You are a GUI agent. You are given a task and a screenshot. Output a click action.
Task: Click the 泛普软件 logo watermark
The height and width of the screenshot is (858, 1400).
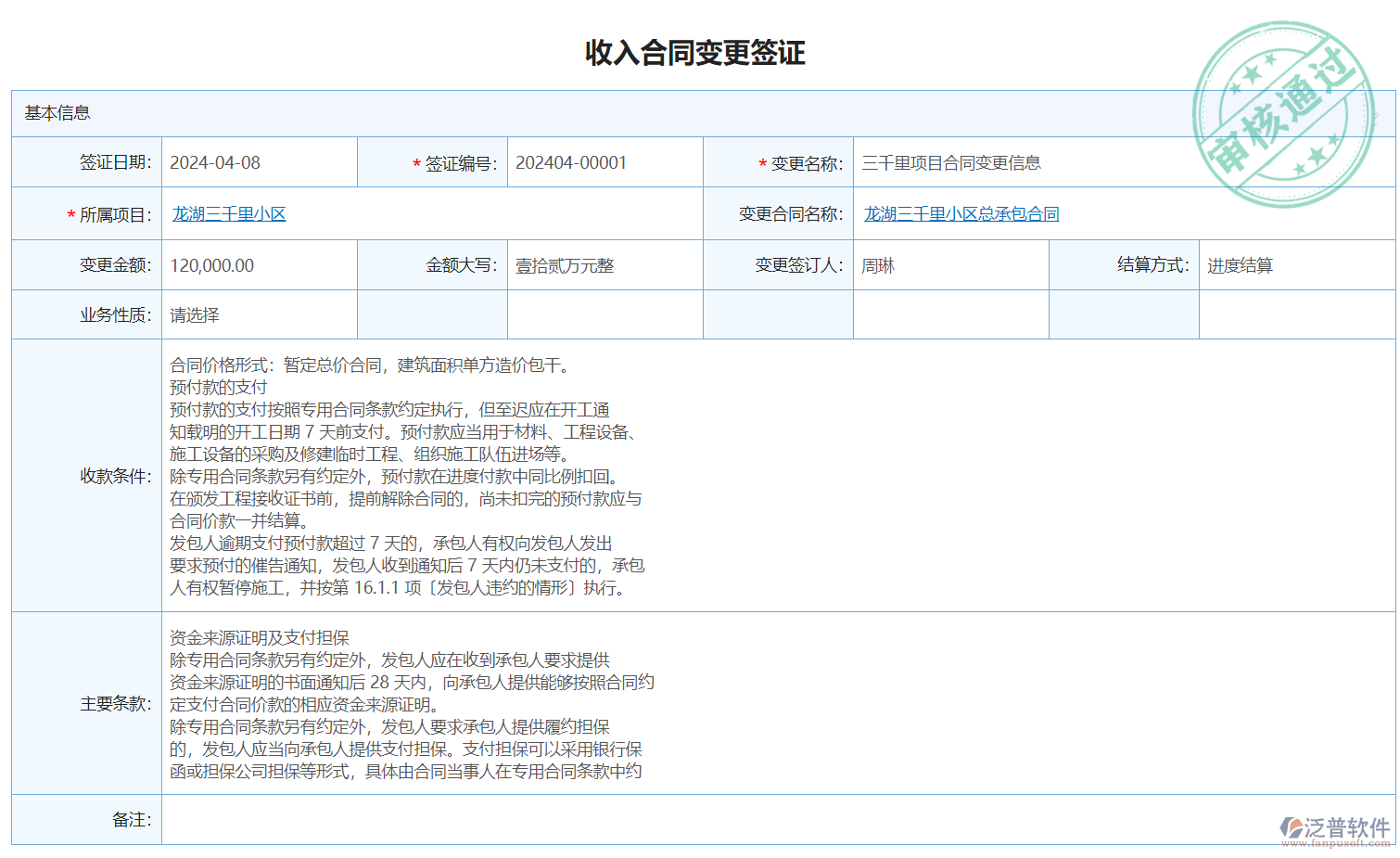coord(1335,829)
